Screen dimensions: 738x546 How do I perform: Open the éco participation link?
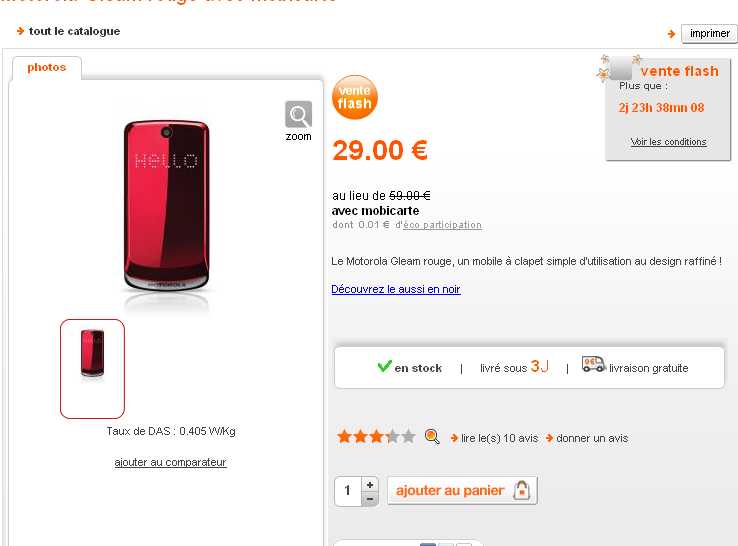pyautogui.click(x=442, y=225)
